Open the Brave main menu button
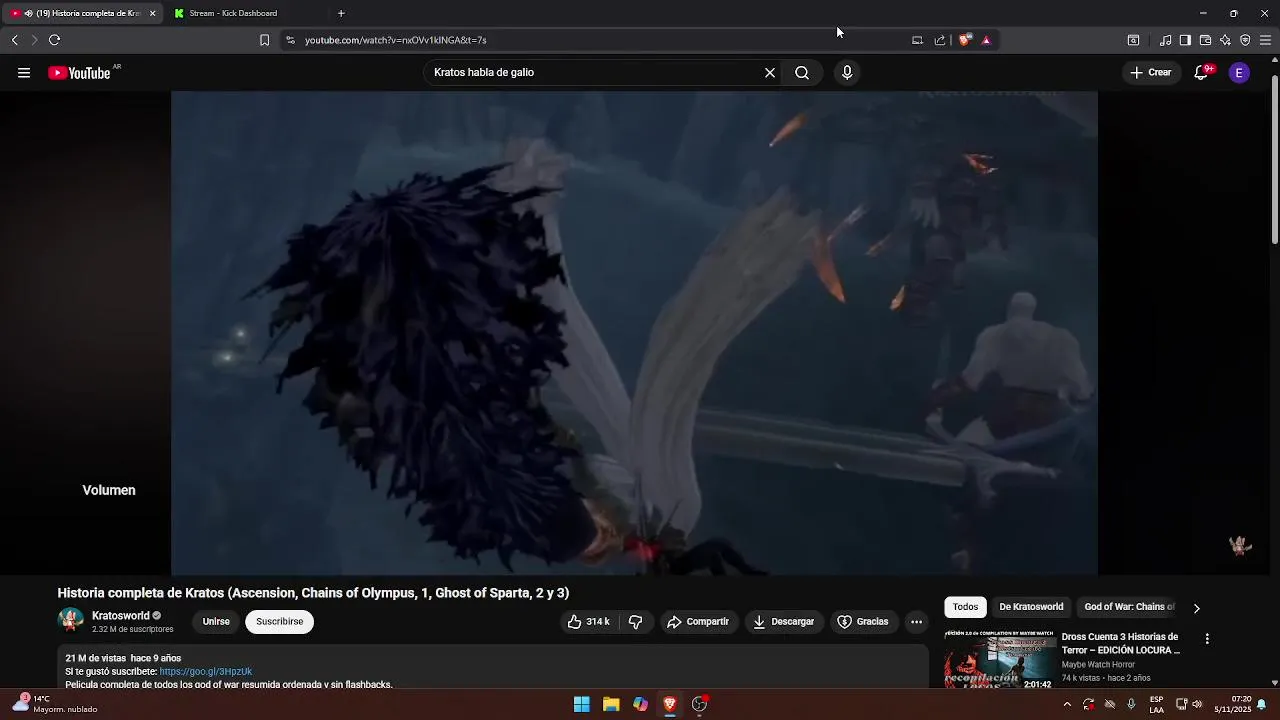 pos(1265,40)
